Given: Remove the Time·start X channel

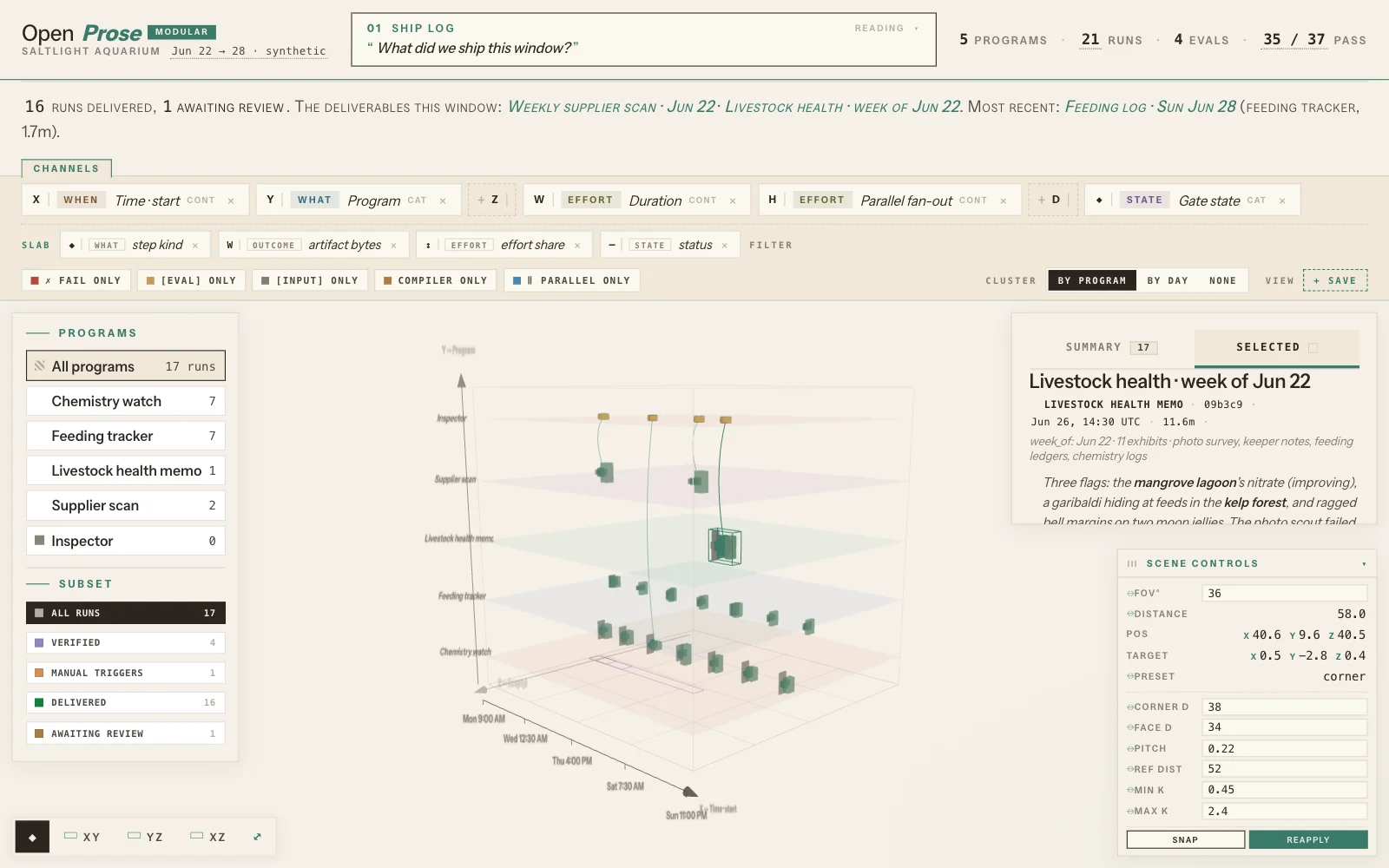Looking at the screenshot, I should [x=231, y=201].
